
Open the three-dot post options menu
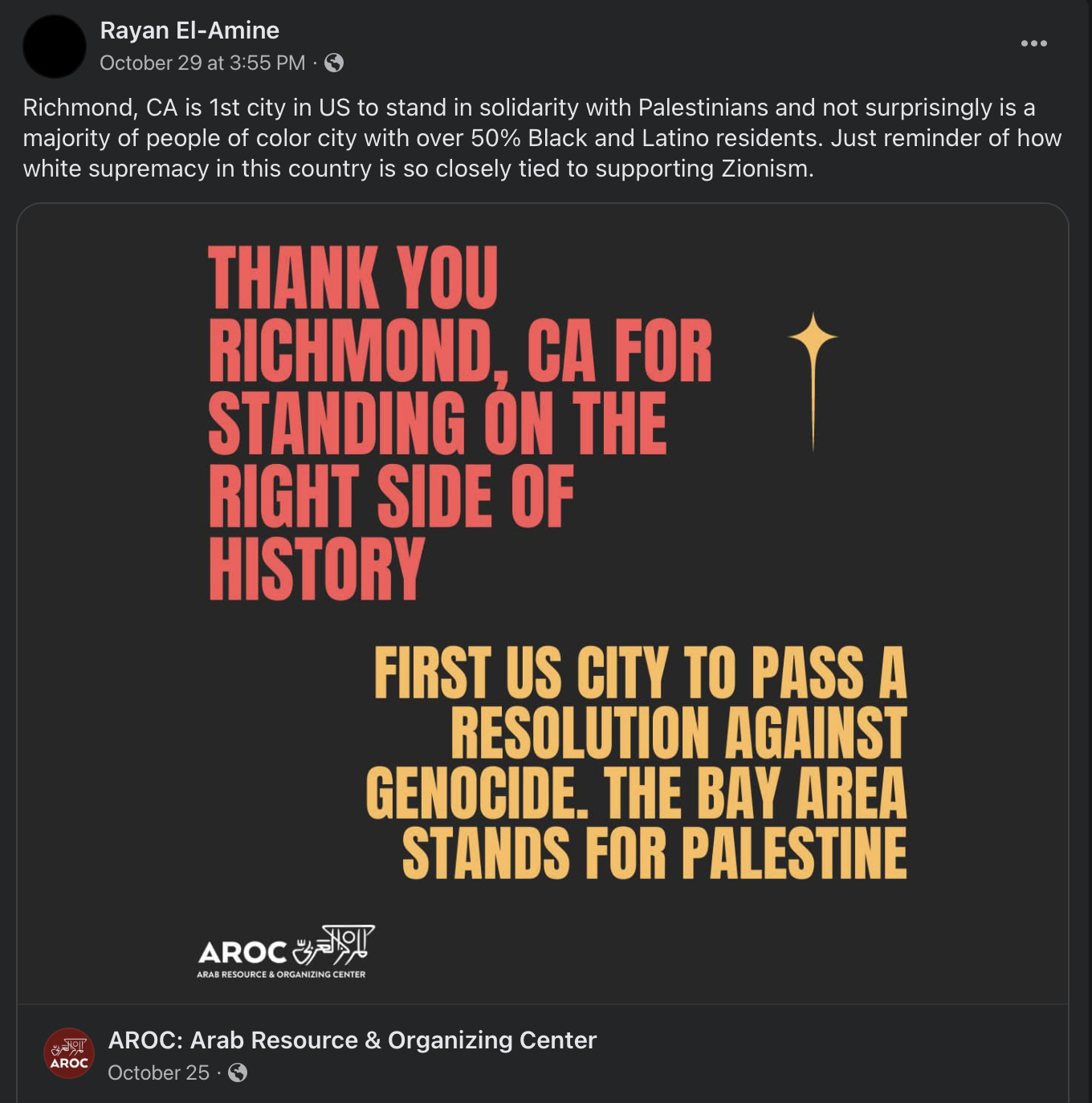[1033, 43]
